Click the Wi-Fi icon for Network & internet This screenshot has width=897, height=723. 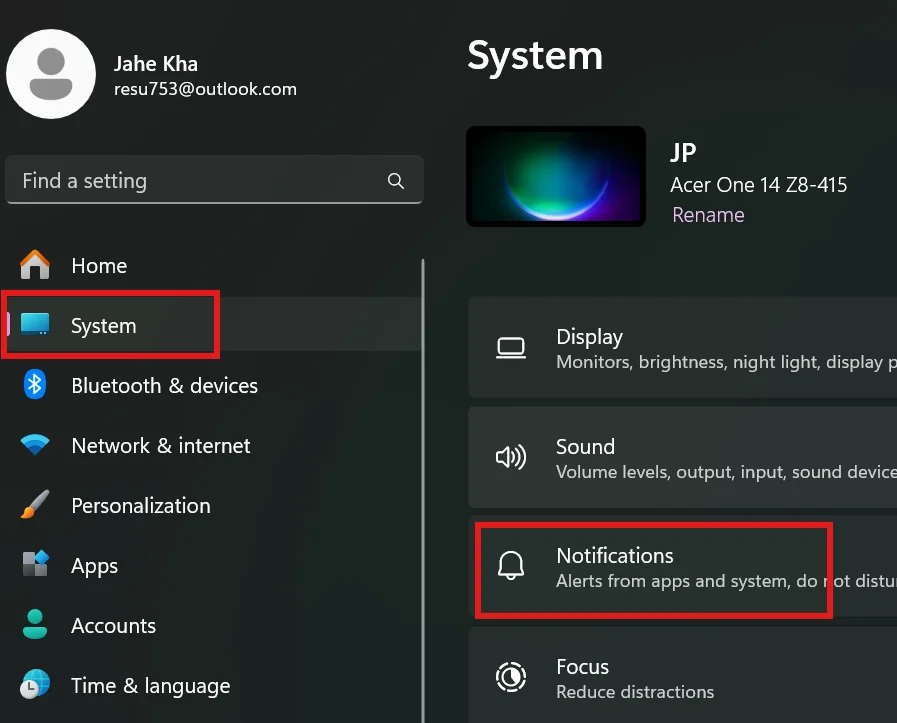coord(35,446)
